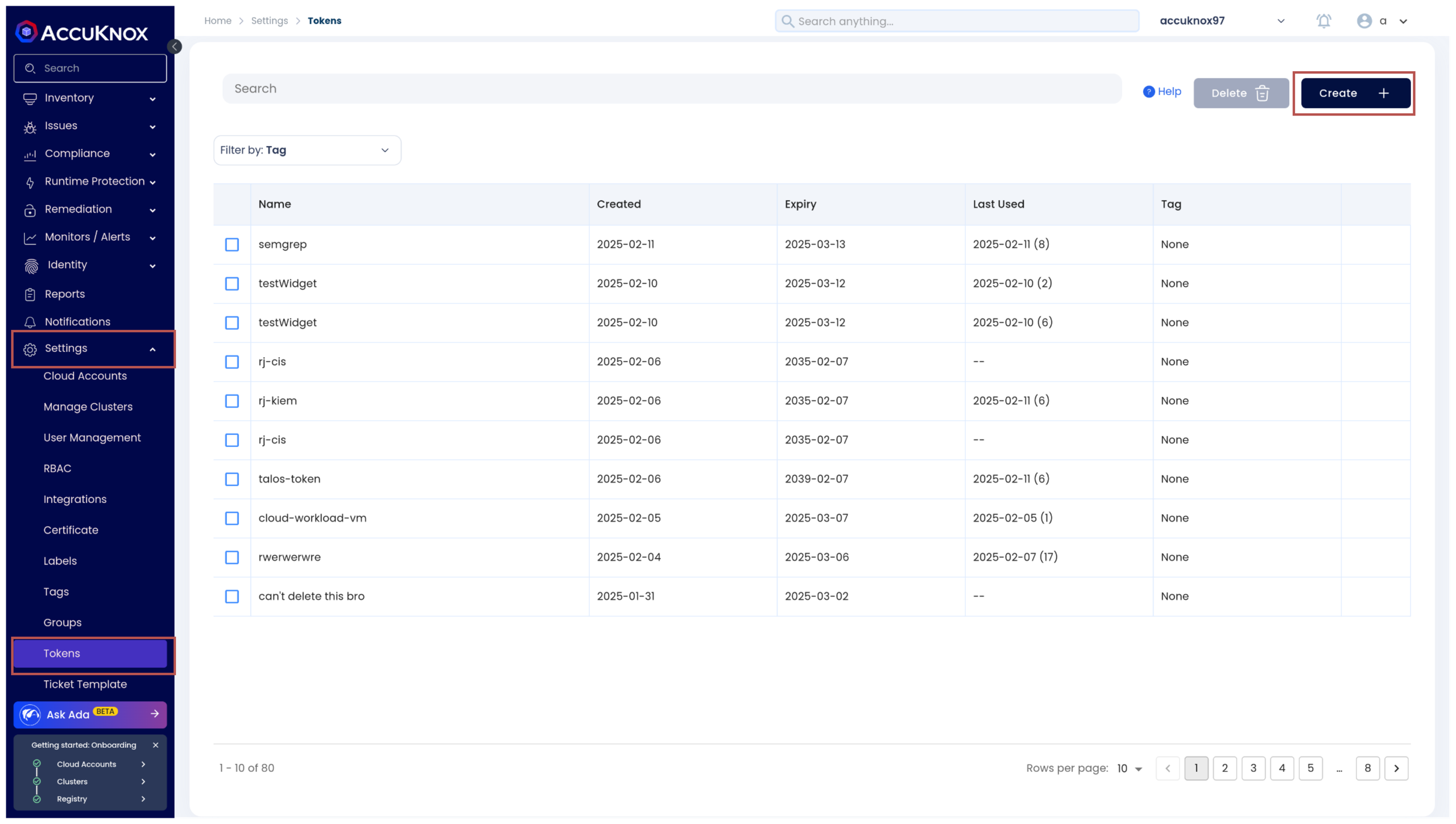The image size is (1456, 824).
Task: Click the Inventory monitor icon
Action: coord(30,98)
